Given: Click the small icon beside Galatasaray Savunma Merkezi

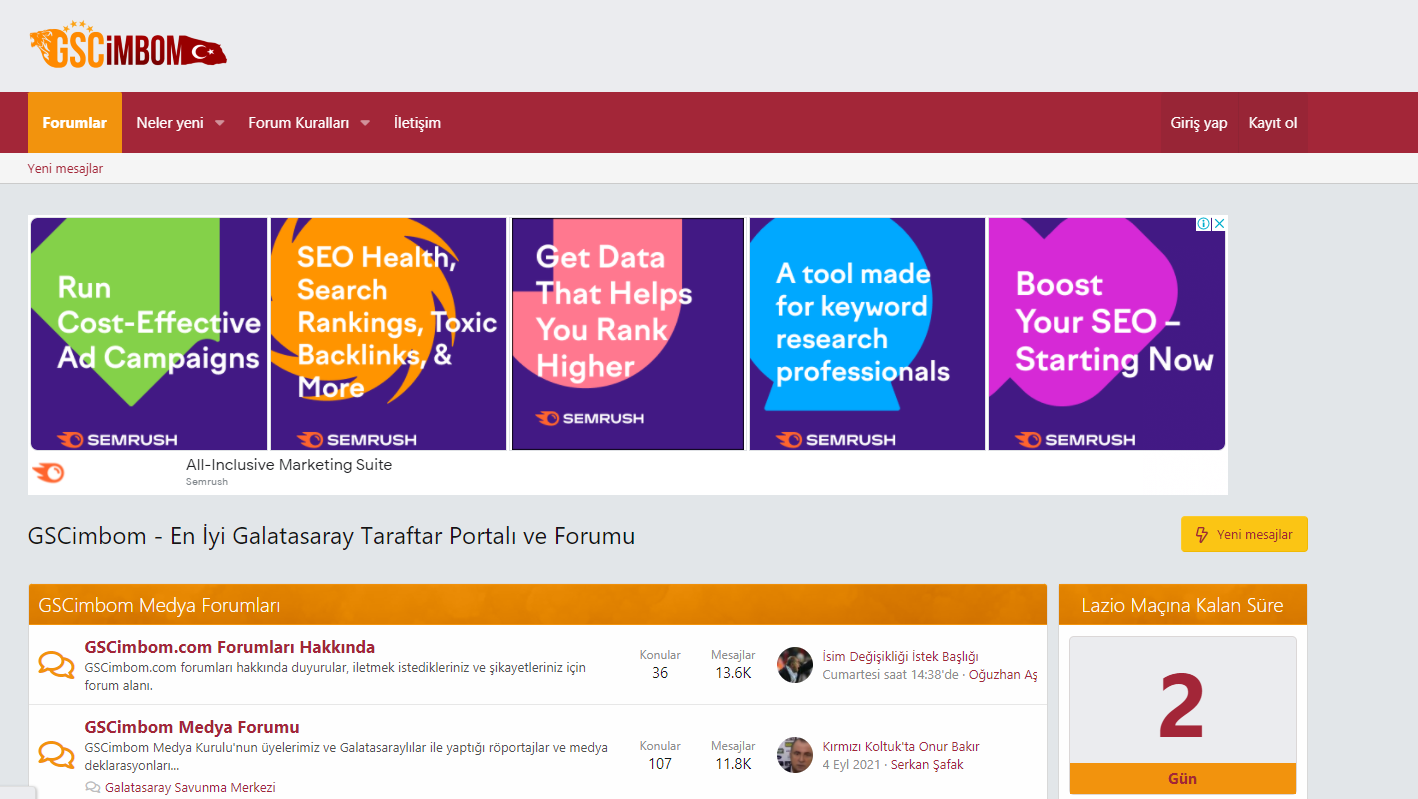Looking at the screenshot, I should pos(93,788).
